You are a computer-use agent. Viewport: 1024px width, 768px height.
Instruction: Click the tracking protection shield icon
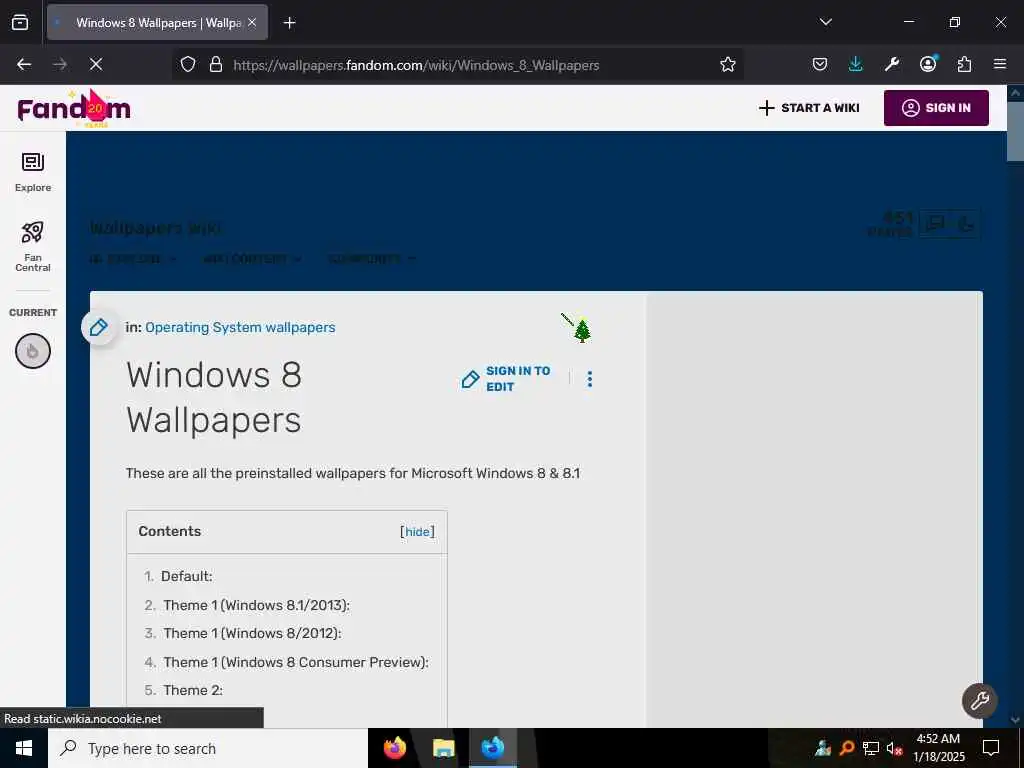pos(188,64)
